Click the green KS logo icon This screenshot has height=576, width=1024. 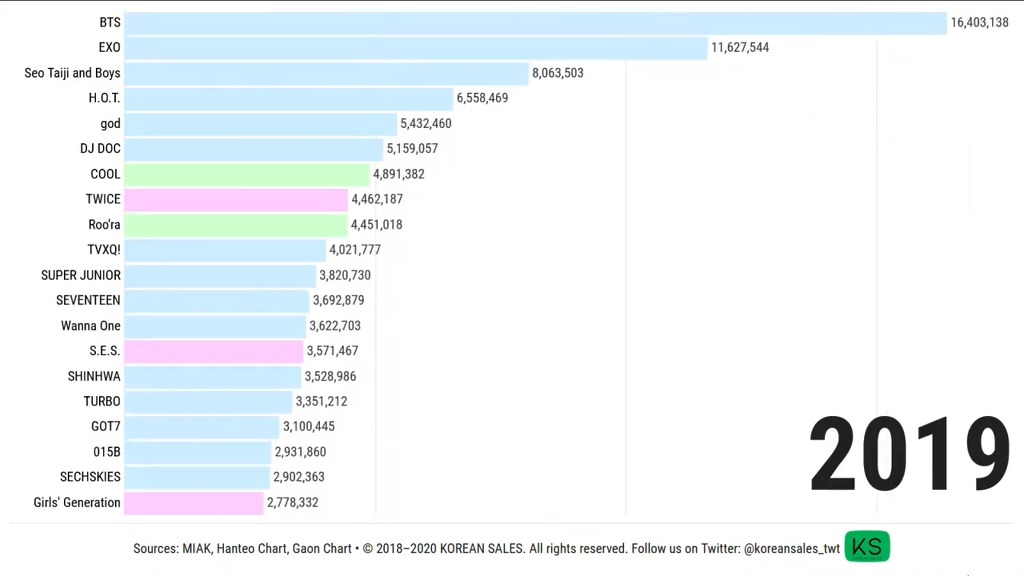[x=867, y=546]
